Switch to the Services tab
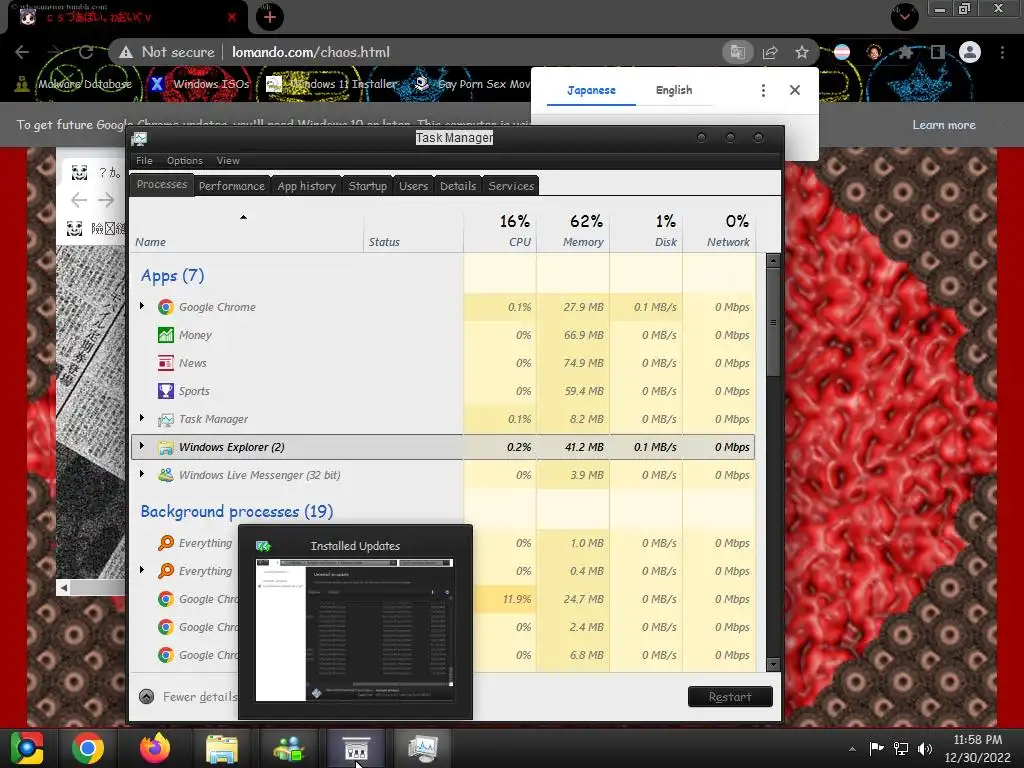 click(x=511, y=186)
